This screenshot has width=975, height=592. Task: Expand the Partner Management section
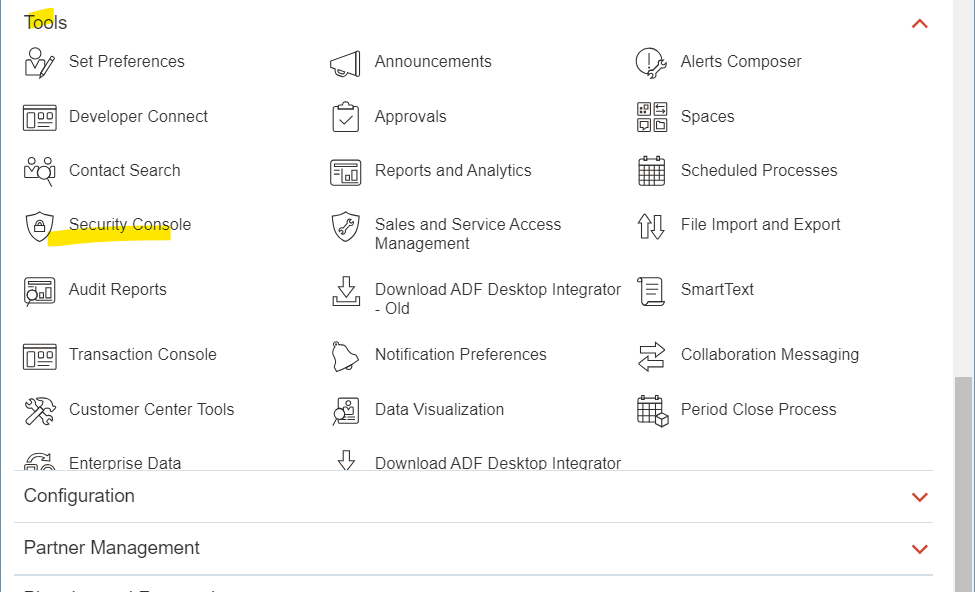[x=920, y=549]
